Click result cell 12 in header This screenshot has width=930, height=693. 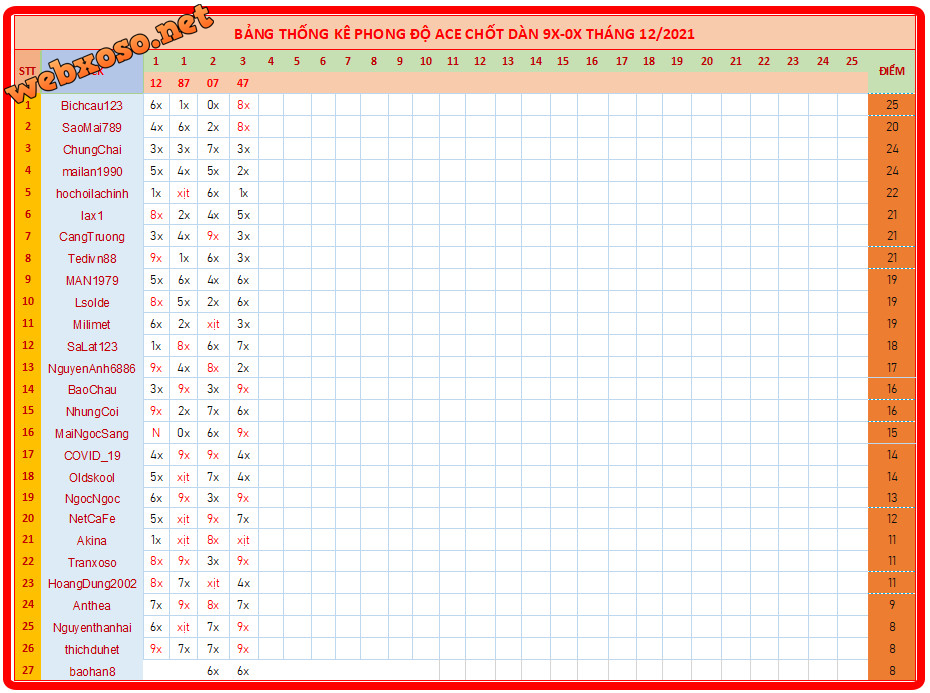(x=156, y=84)
